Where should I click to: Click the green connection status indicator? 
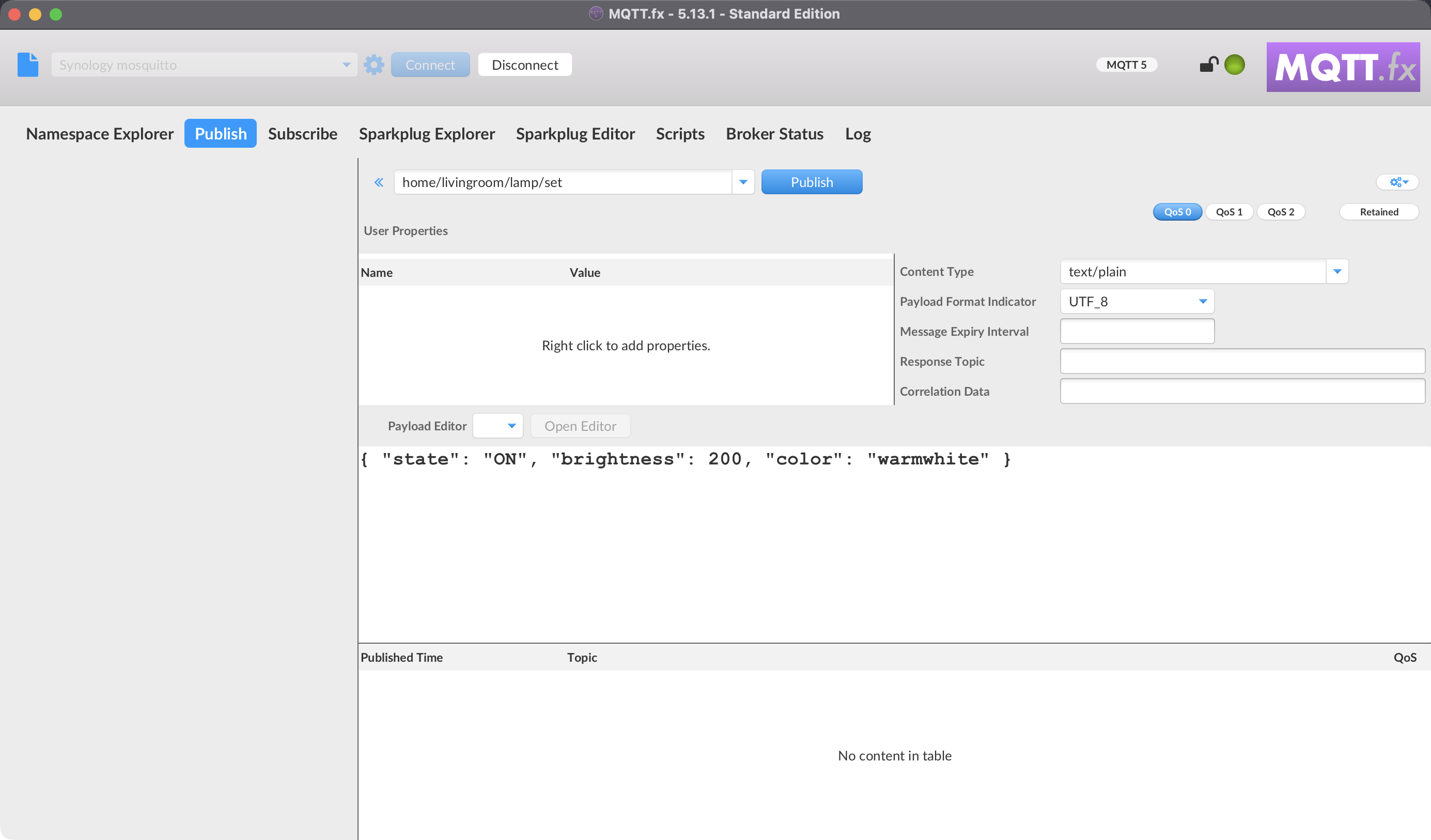pyautogui.click(x=1235, y=65)
